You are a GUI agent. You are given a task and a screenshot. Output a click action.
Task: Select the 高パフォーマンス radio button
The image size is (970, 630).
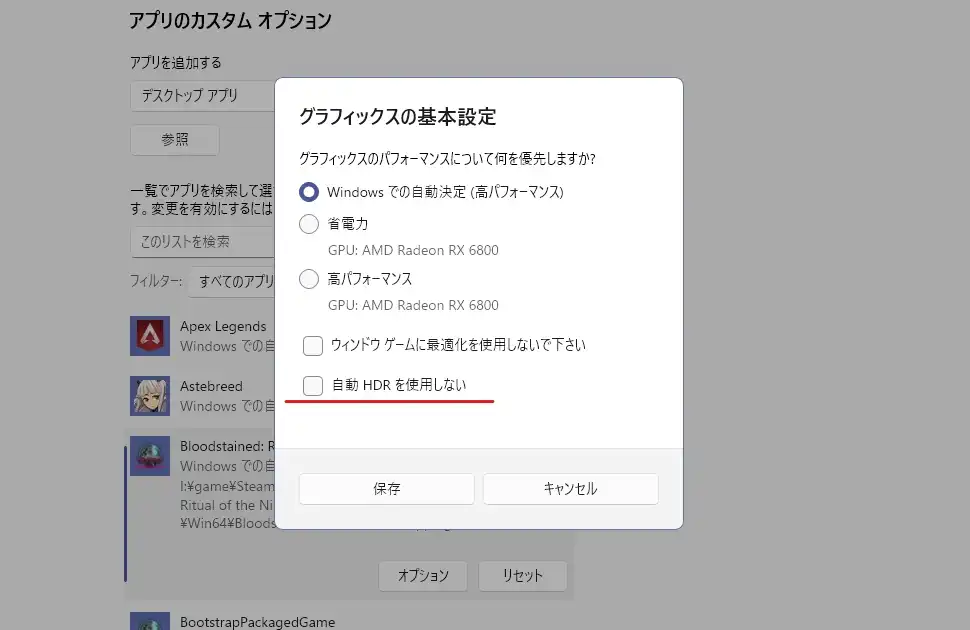coord(310,279)
